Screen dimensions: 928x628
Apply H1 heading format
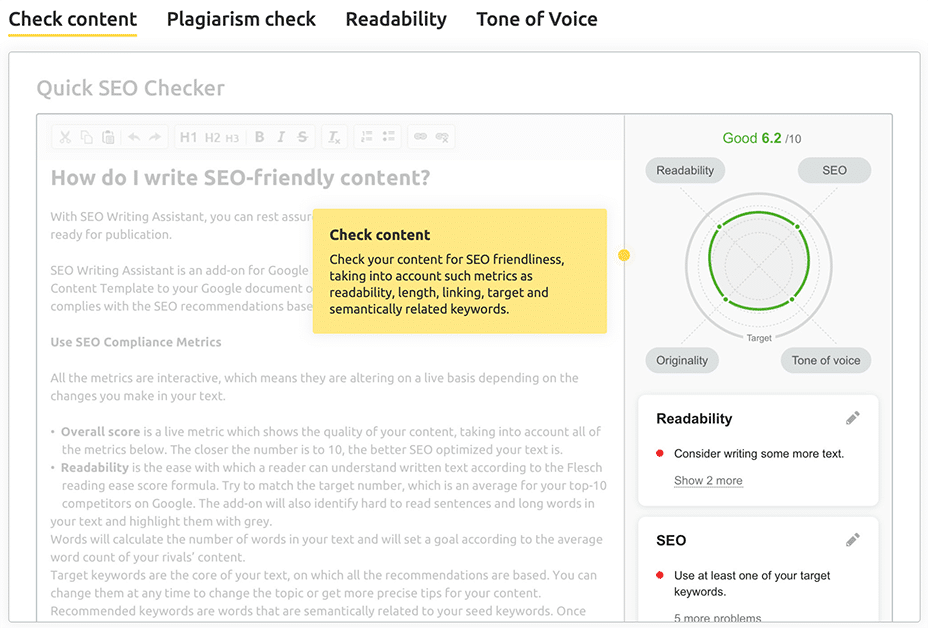188,137
